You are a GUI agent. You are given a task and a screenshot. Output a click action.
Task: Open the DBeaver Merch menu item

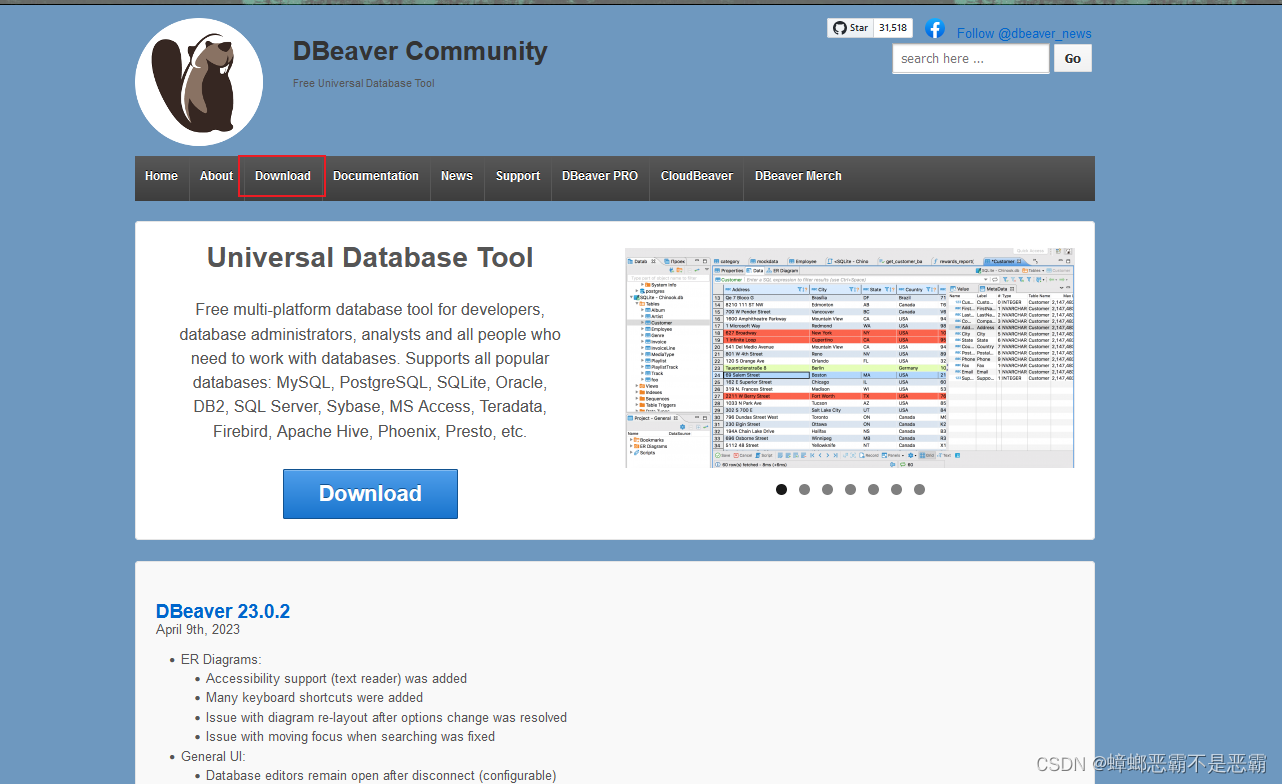pos(798,176)
